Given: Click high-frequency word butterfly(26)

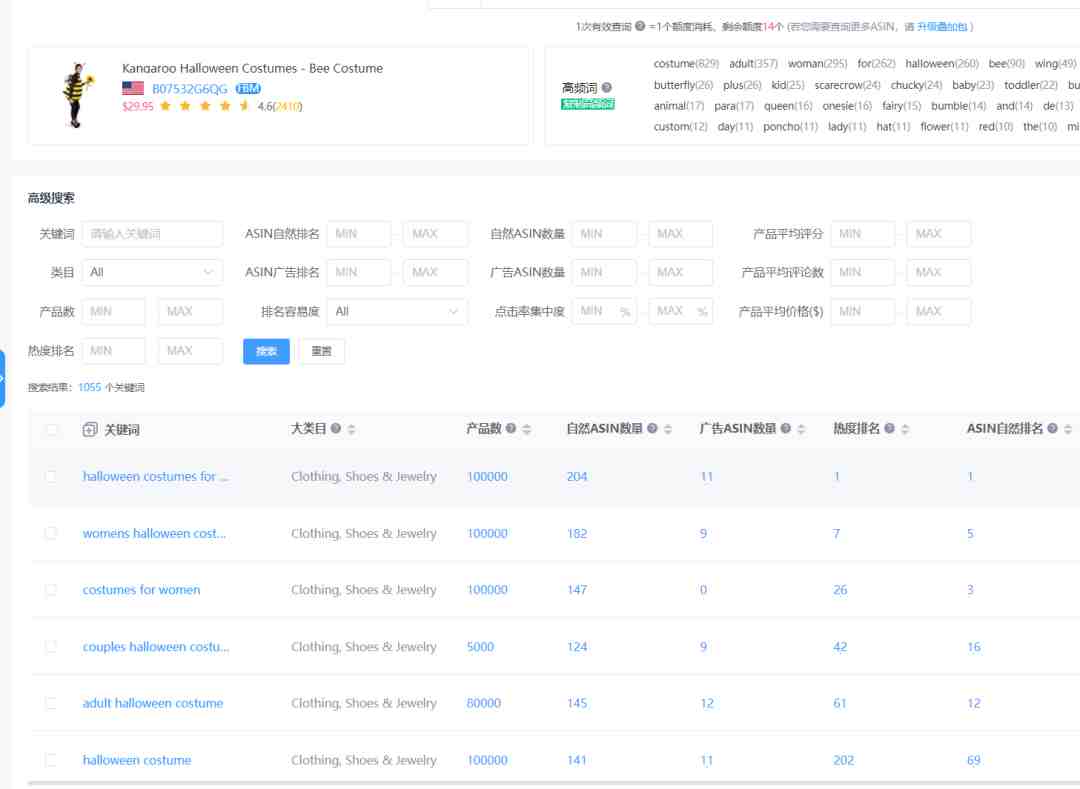Looking at the screenshot, I should click(x=683, y=85).
